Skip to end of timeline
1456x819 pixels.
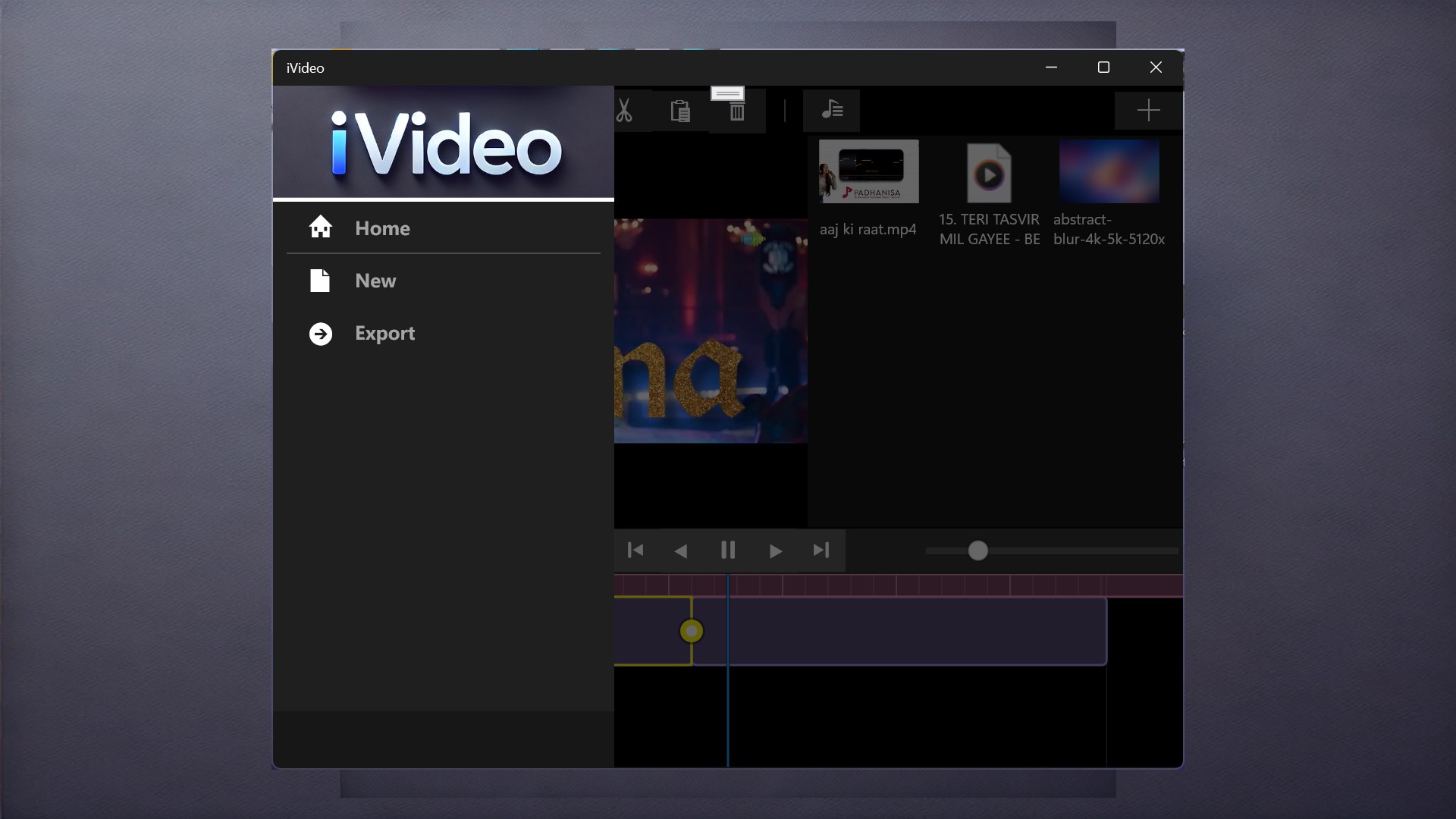(x=821, y=551)
